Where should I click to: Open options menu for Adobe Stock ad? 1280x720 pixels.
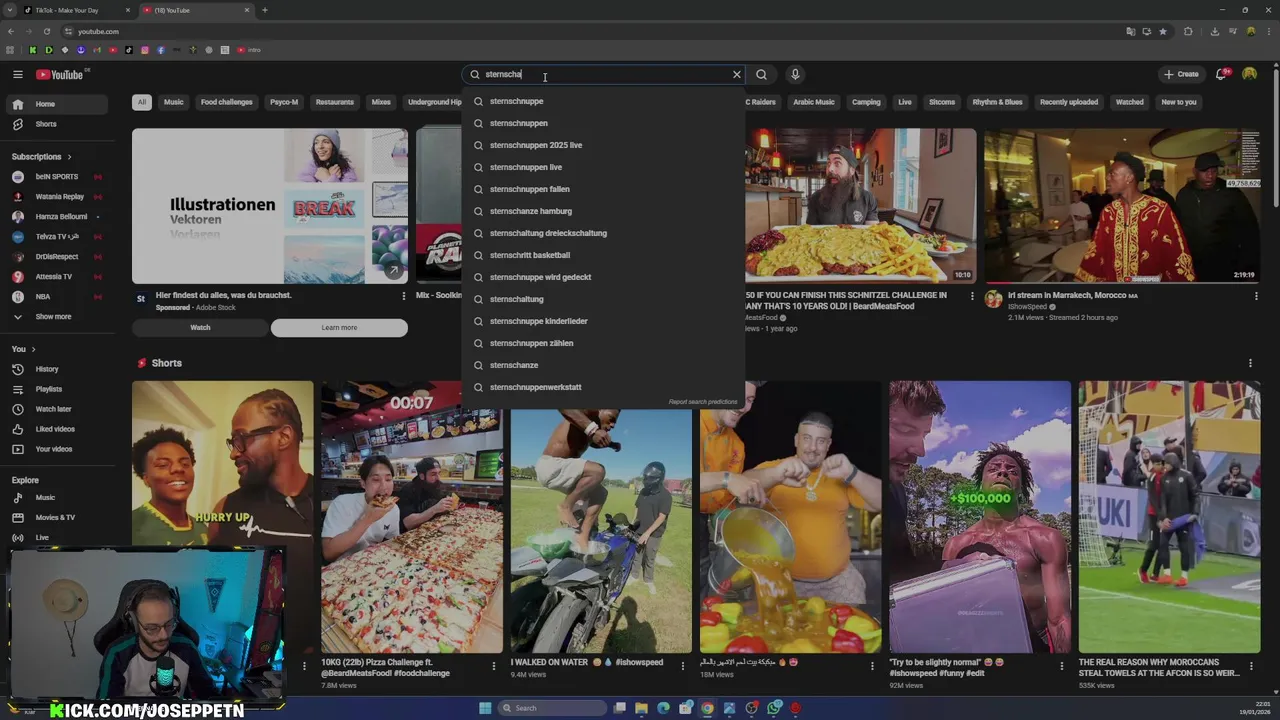[x=404, y=296]
